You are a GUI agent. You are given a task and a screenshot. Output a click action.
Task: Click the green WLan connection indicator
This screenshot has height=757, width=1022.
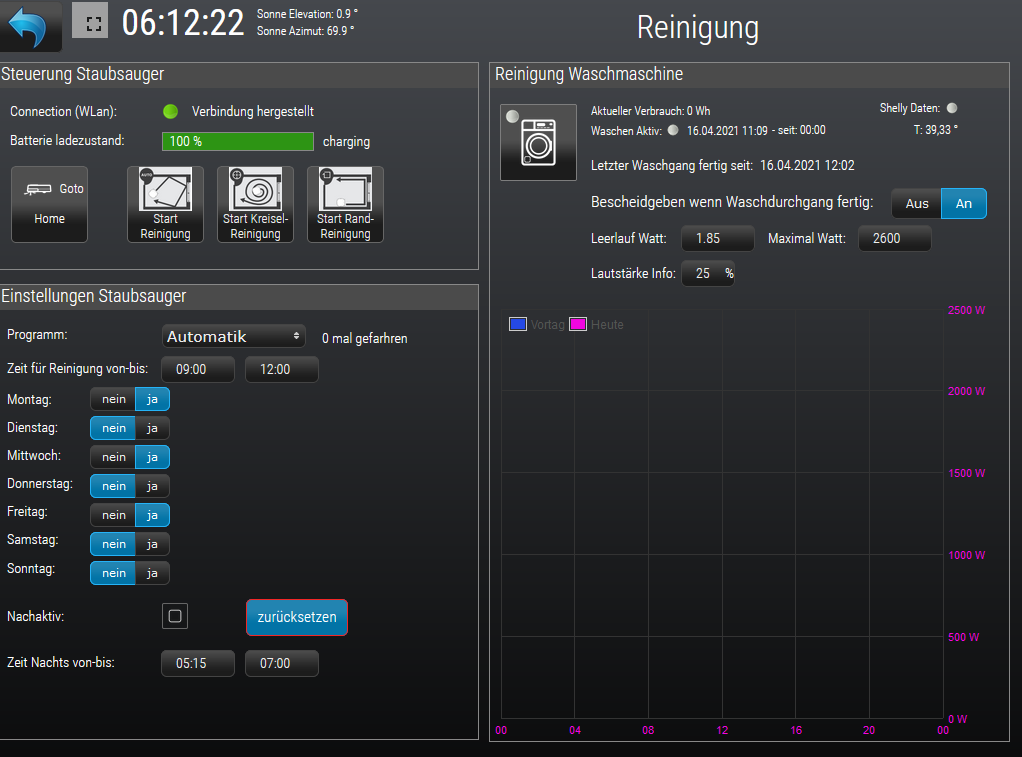point(170,112)
